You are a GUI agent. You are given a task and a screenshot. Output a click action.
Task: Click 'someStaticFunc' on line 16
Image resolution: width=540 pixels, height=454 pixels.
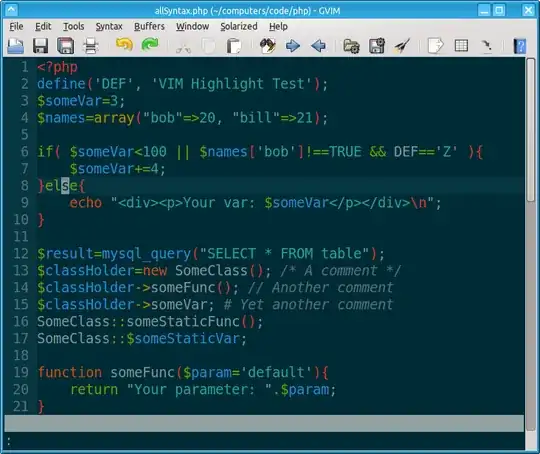pyautogui.click(x=183, y=321)
